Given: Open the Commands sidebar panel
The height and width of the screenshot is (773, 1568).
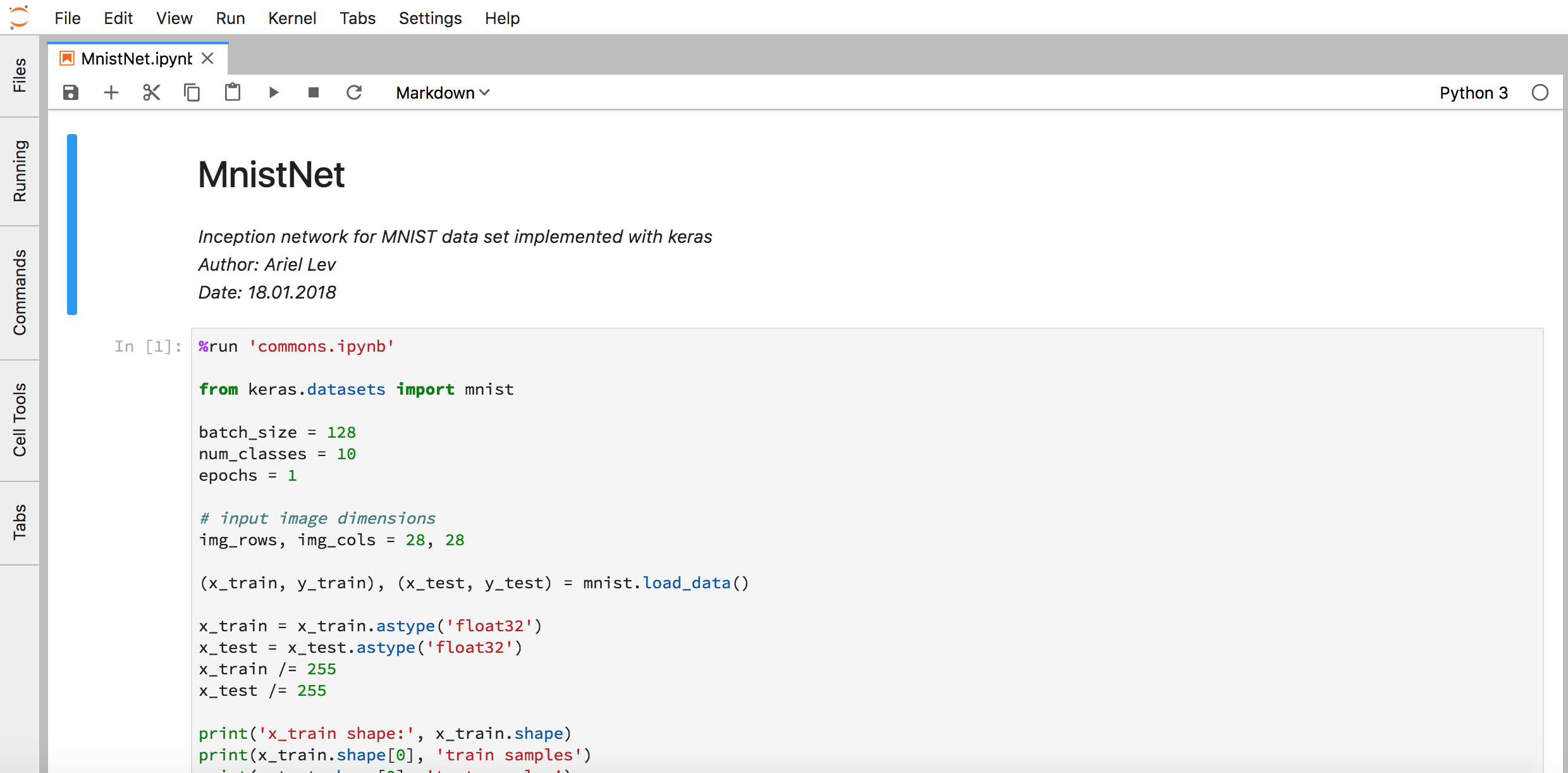Looking at the screenshot, I should (20, 292).
